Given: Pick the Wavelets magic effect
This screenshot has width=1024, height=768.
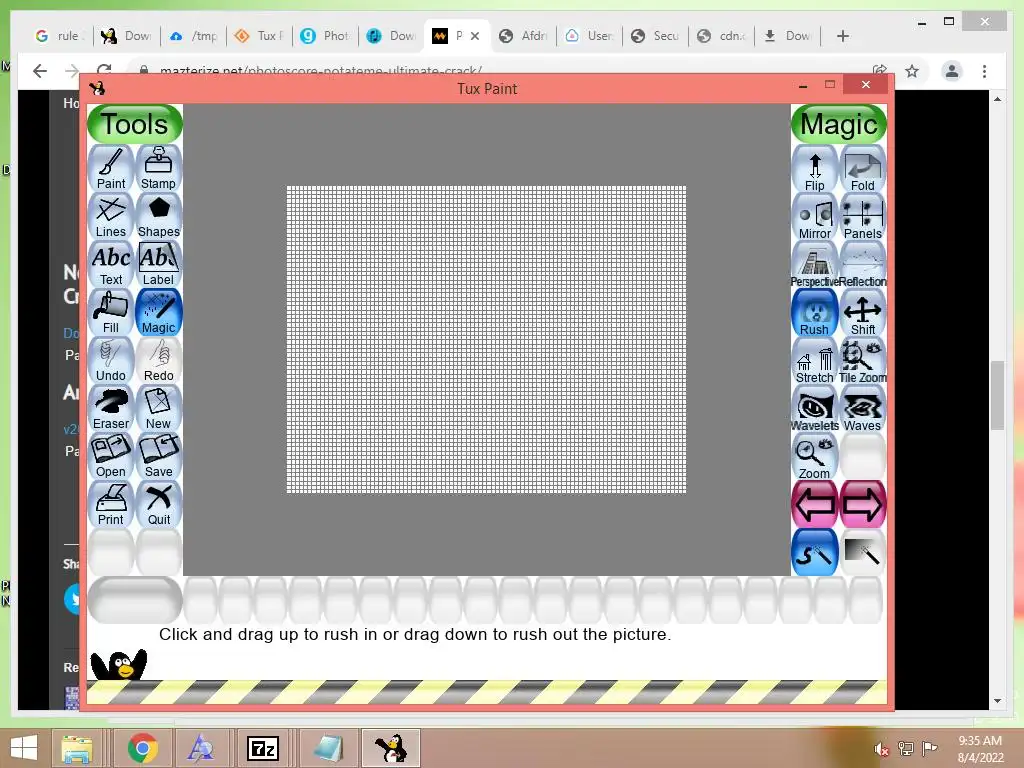Looking at the screenshot, I should [814, 410].
